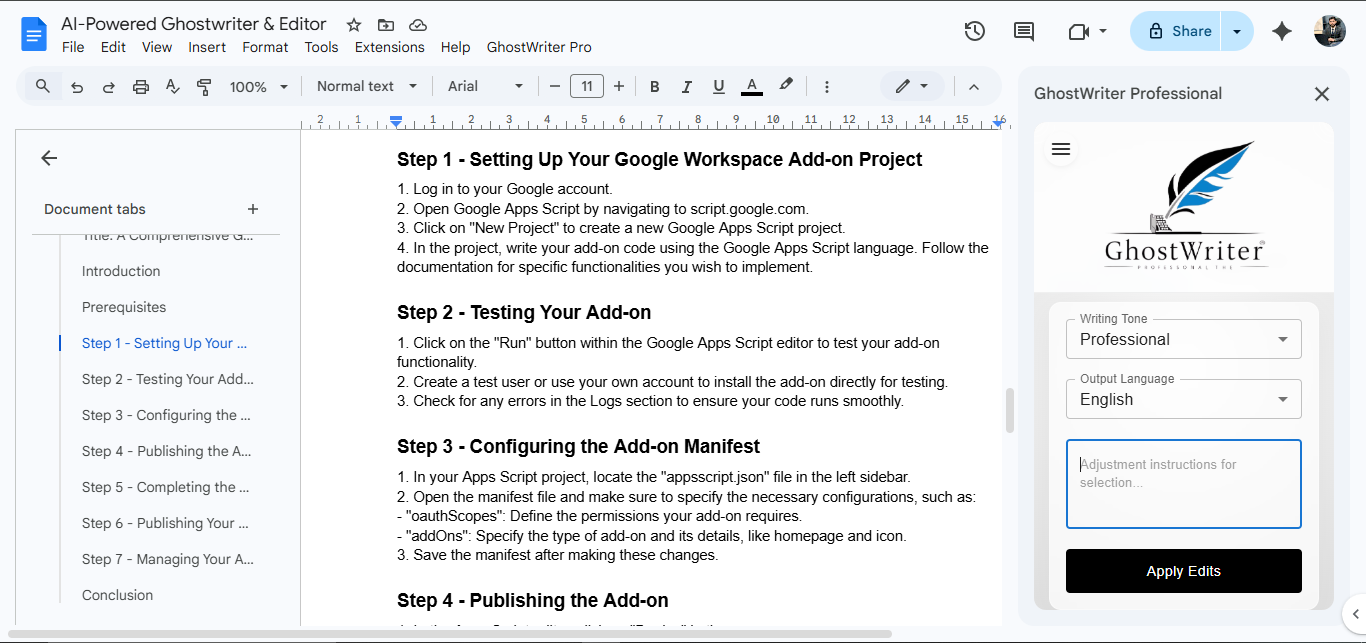Click the Redo icon
Image resolution: width=1366 pixels, height=643 pixels.
pos(108,86)
